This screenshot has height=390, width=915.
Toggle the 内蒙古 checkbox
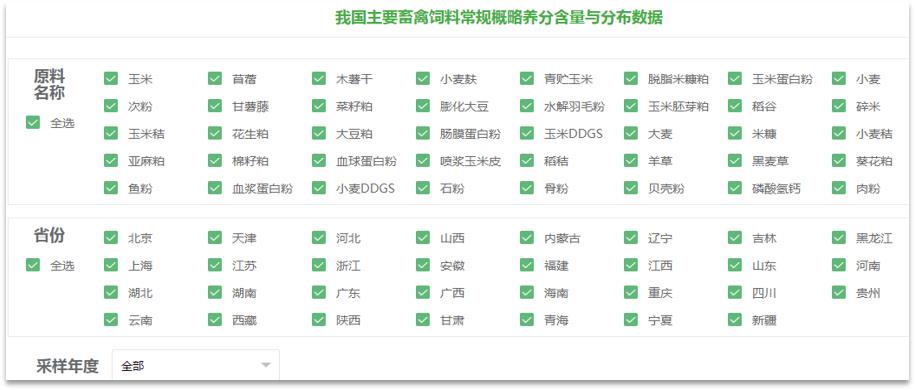click(x=527, y=237)
